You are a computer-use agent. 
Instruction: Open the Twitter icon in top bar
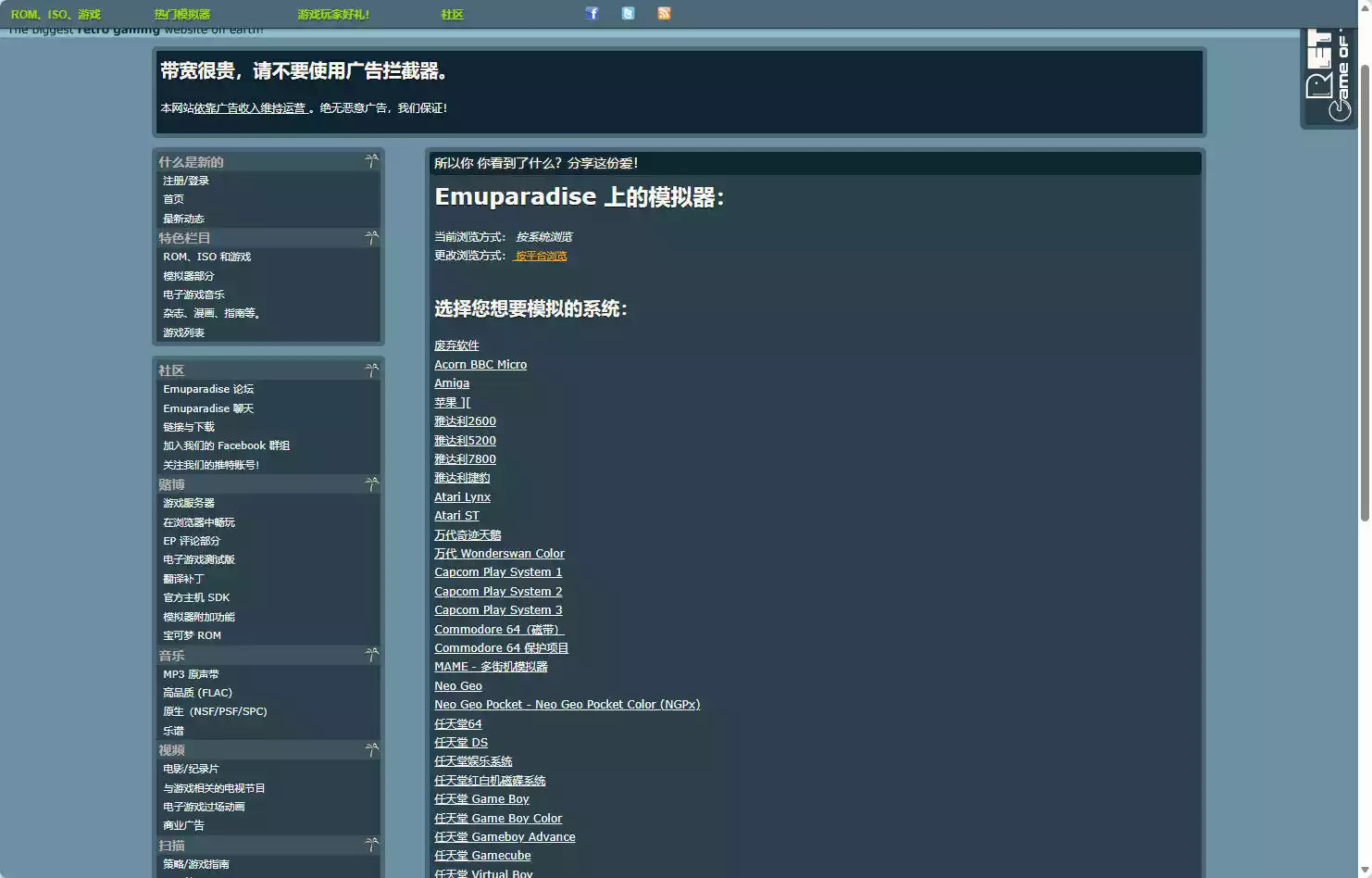point(629,13)
